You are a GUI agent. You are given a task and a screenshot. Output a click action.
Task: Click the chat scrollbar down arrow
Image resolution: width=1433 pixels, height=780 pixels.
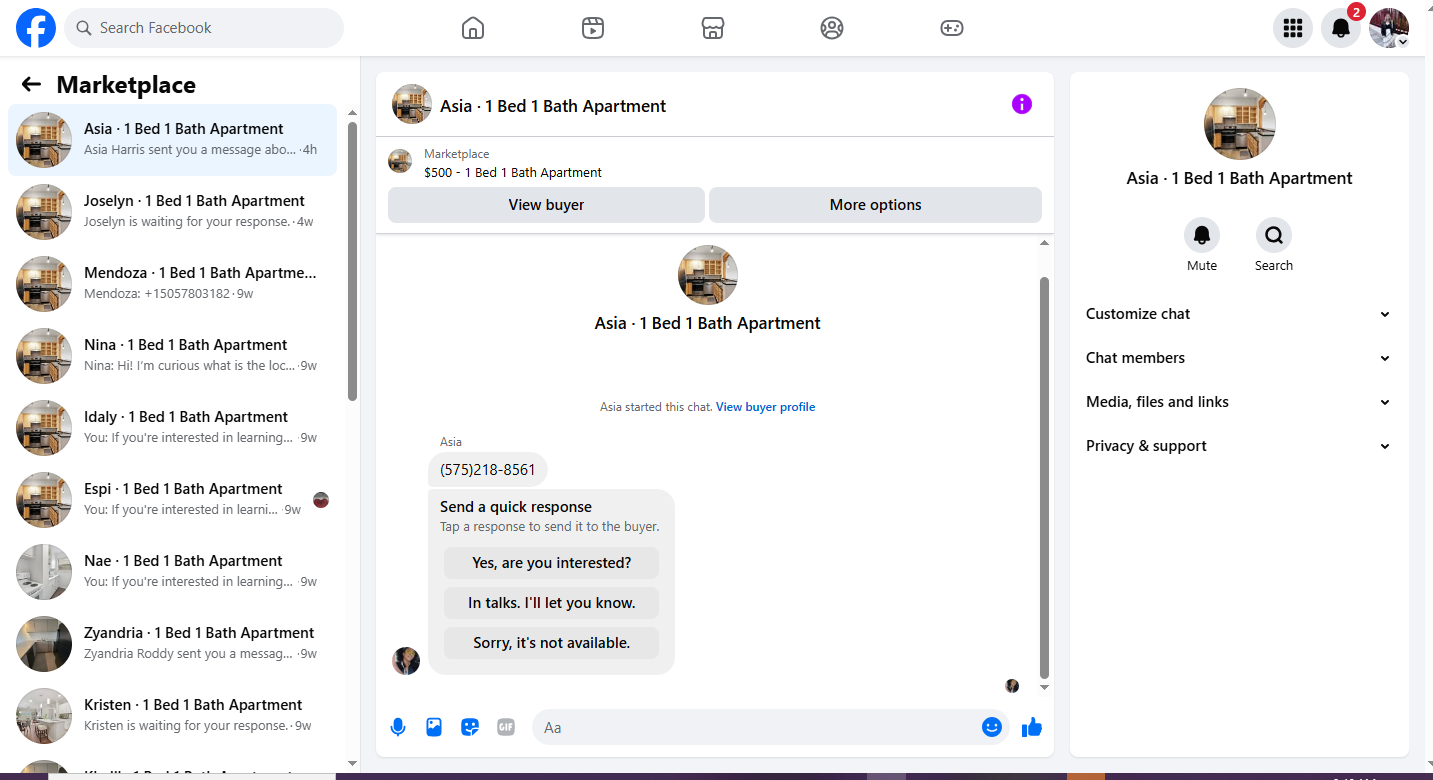pyautogui.click(x=1045, y=687)
